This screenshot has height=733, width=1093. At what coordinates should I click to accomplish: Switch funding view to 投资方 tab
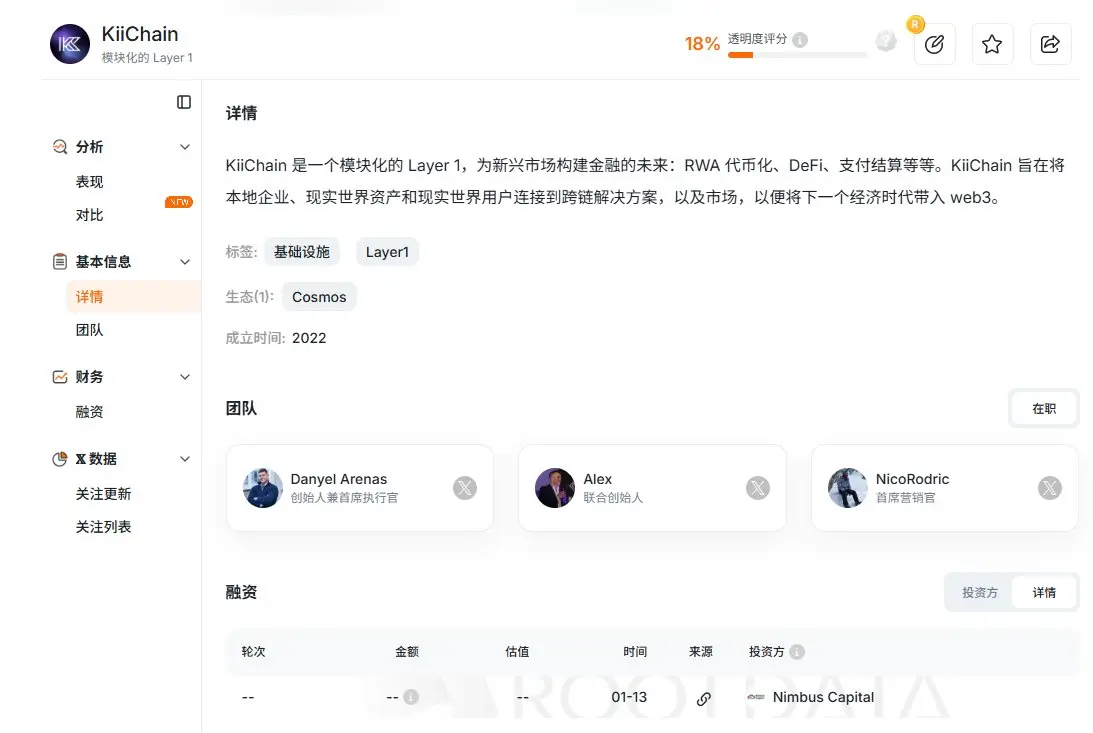980,592
